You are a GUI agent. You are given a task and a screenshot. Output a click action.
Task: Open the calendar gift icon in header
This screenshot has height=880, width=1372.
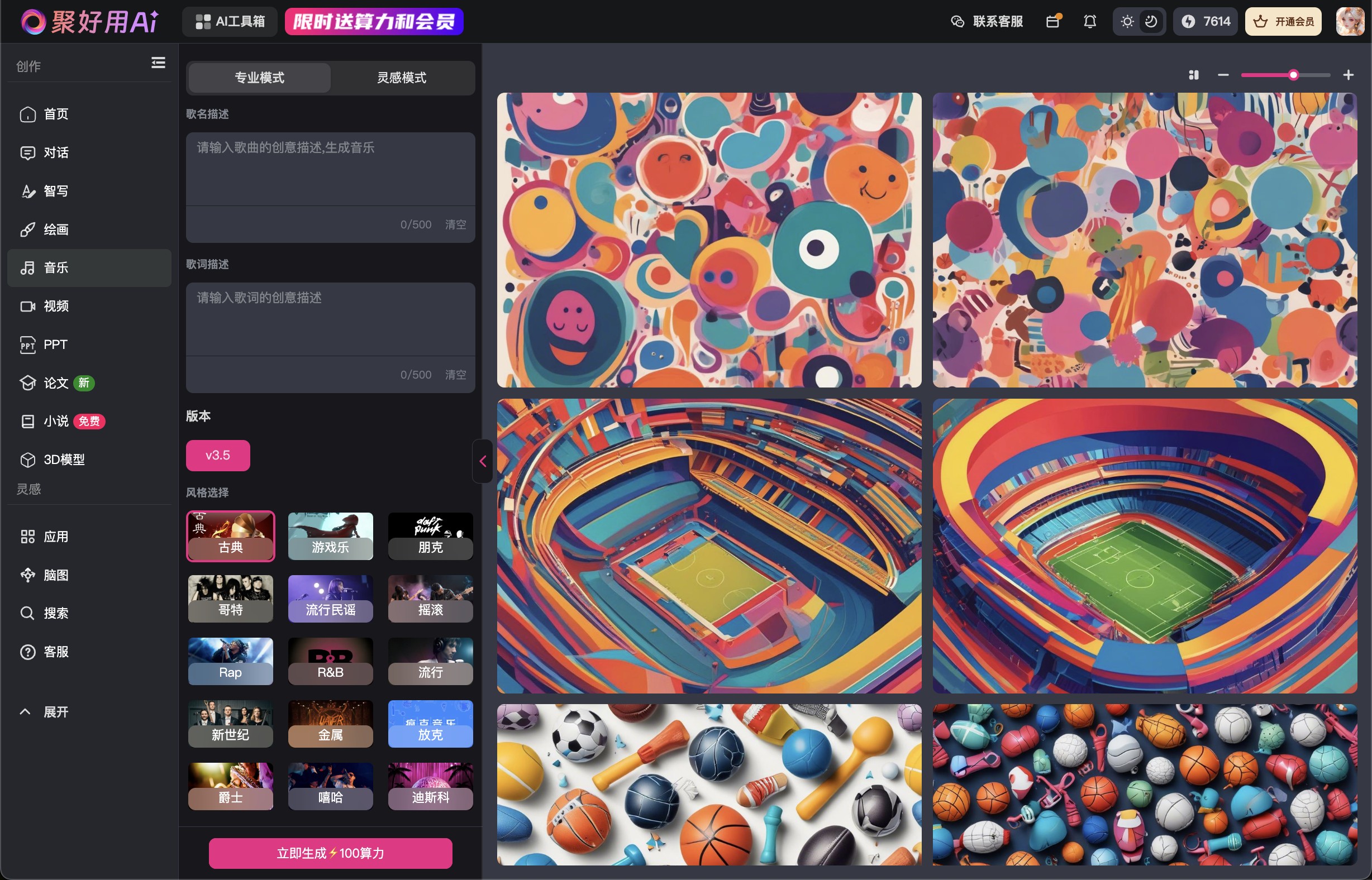[1053, 22]
